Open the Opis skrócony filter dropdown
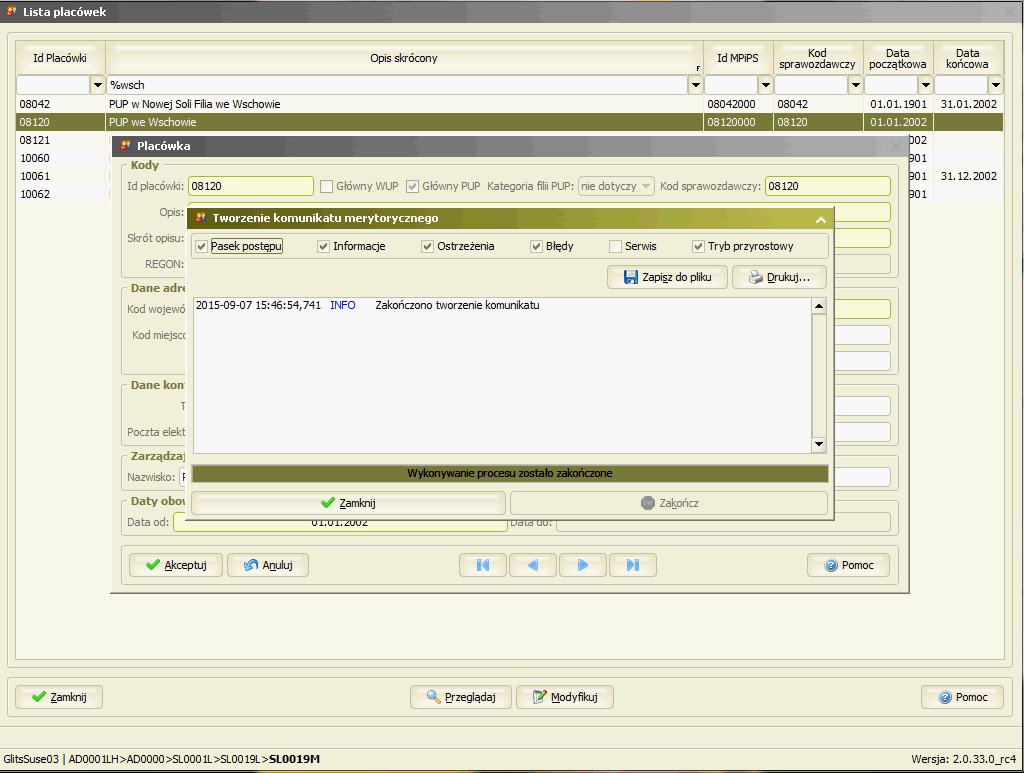Image resolution: width=1024 pixels, height=773 pixels. pos(696,85)
